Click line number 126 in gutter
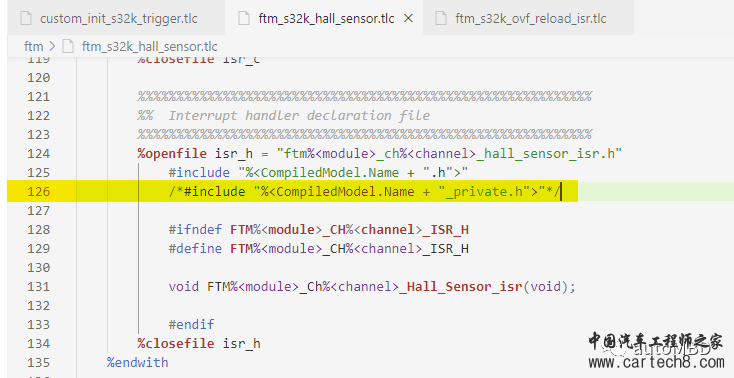Screen dimensions: 734x378 38,192
